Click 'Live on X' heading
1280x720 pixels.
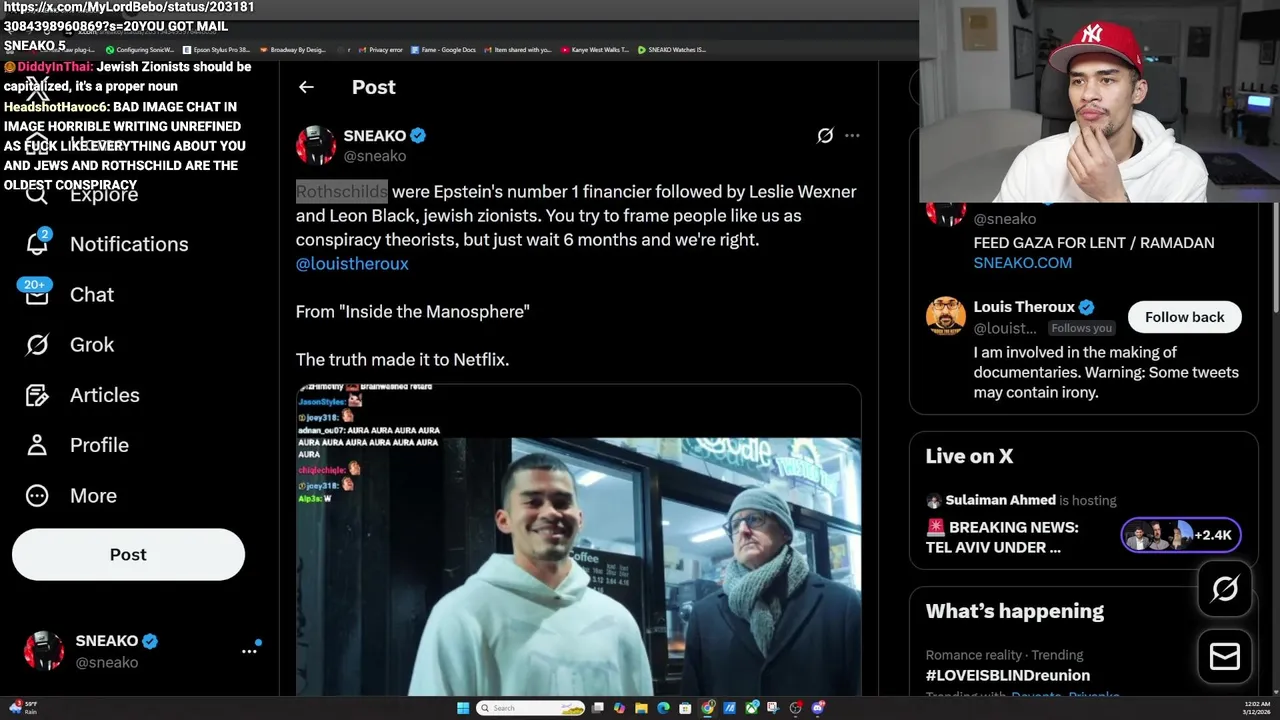[x=969, y=456]
